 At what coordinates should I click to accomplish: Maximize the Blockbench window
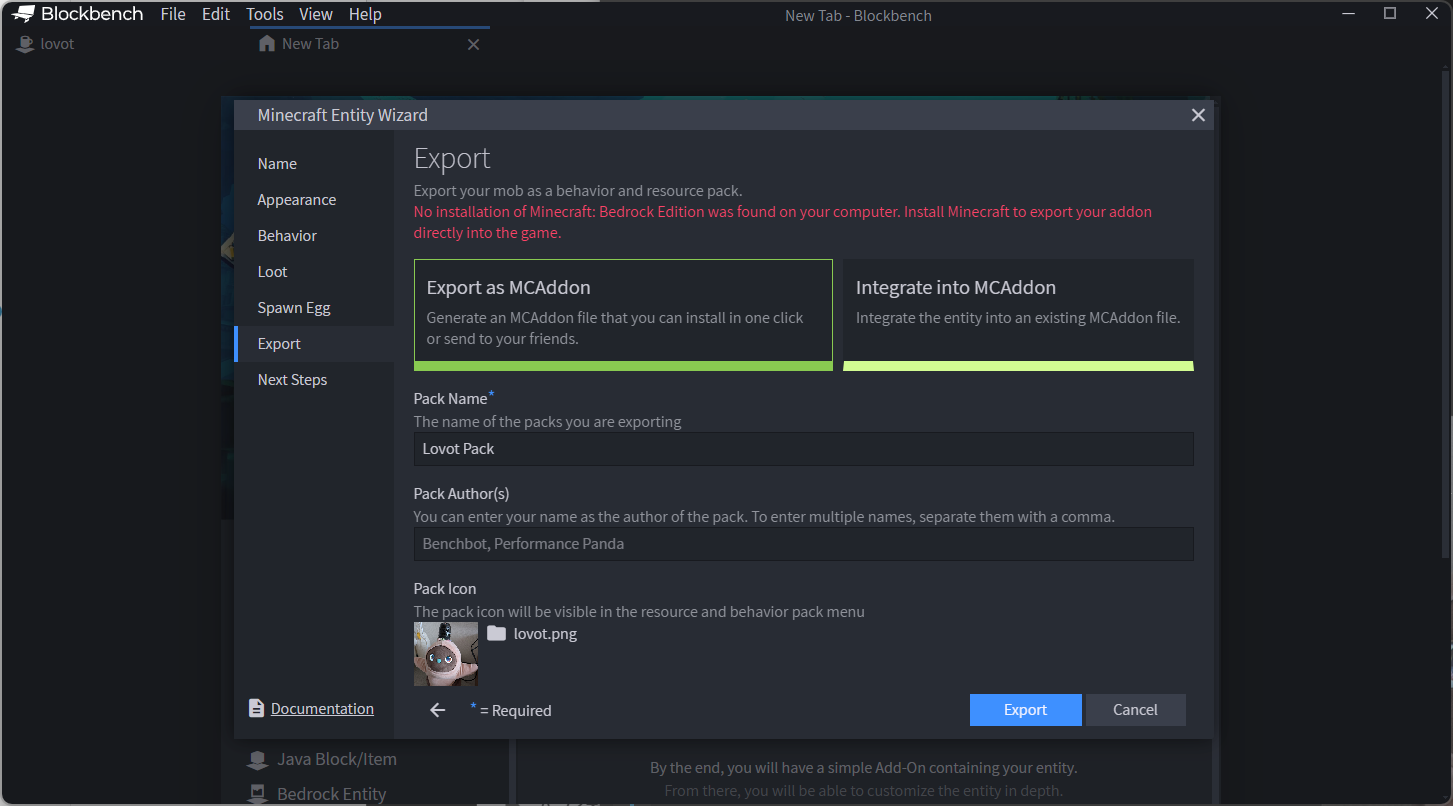tap(1390, 14)
